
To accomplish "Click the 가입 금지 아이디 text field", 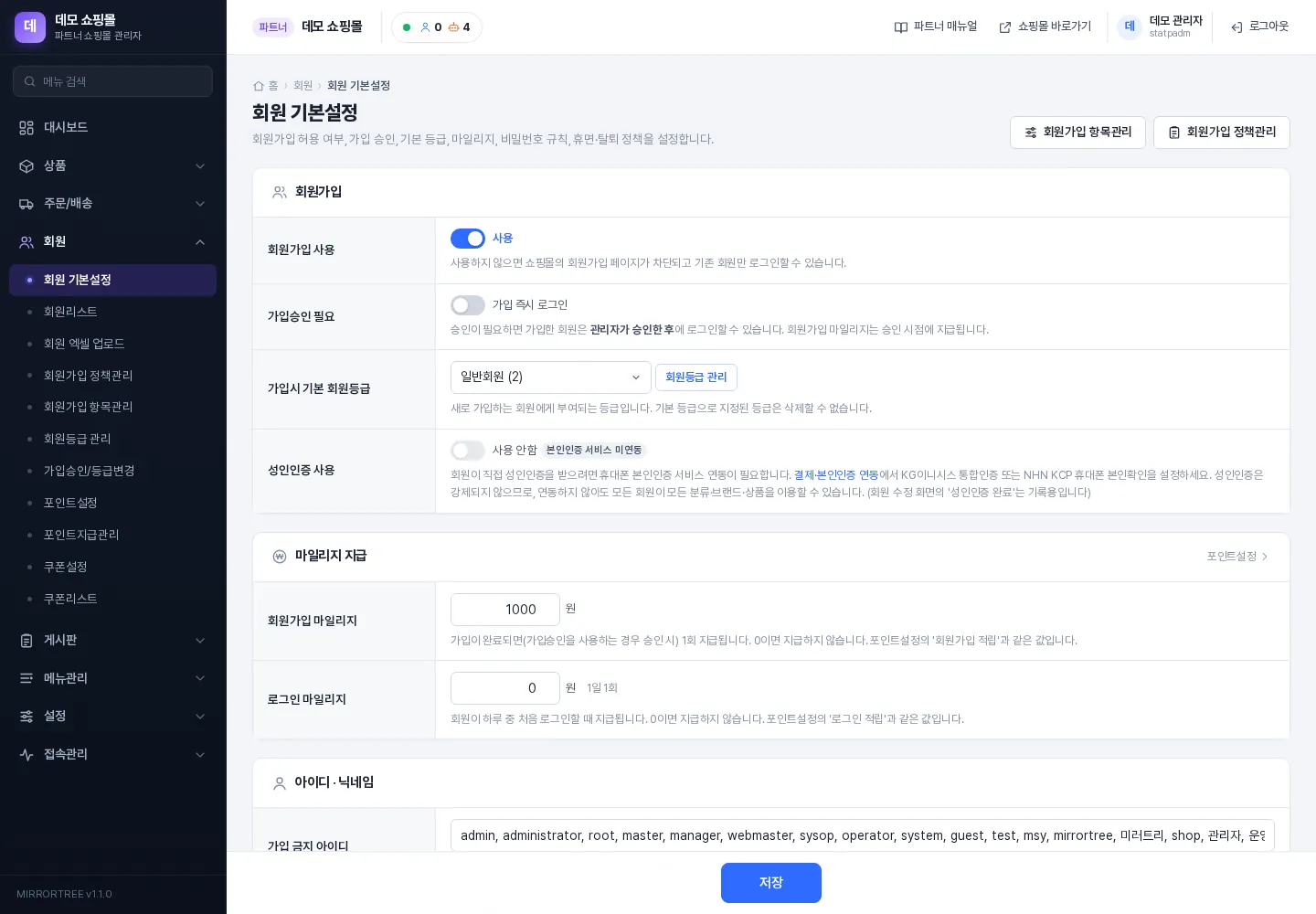I will point(863,835).
